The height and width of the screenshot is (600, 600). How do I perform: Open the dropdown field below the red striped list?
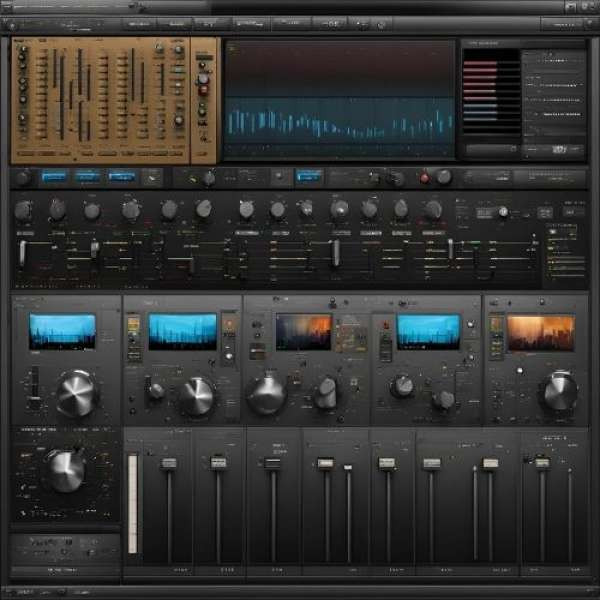(x=491, y=149)
